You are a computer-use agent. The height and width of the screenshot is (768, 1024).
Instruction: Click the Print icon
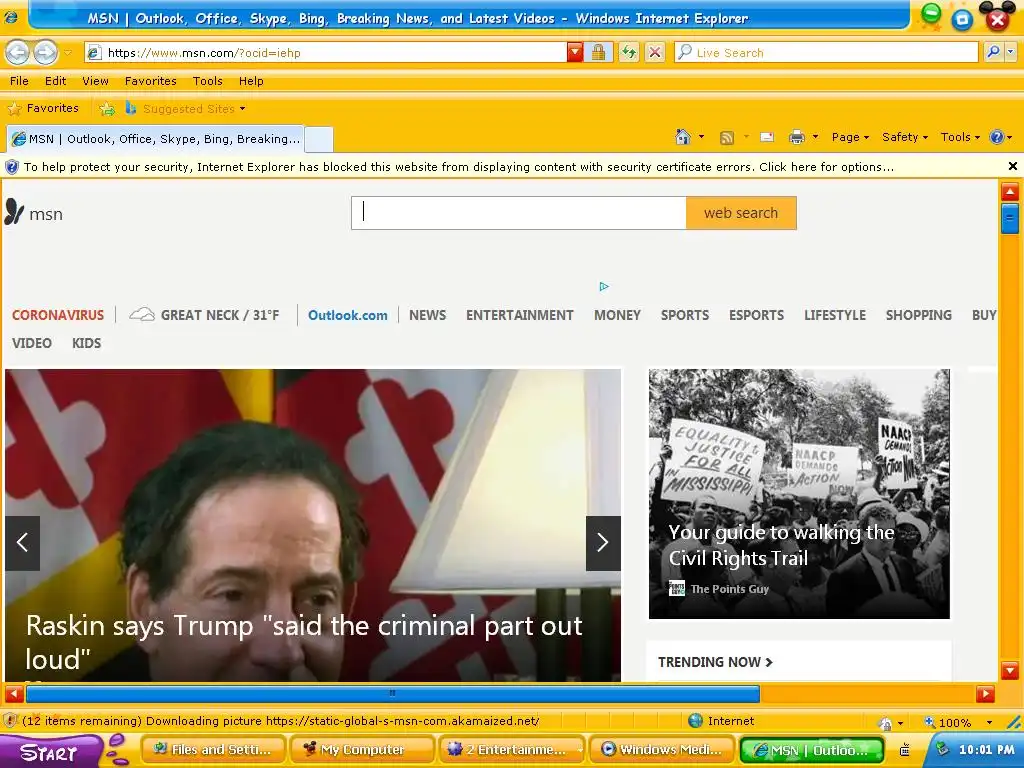(x=797, y=137)
